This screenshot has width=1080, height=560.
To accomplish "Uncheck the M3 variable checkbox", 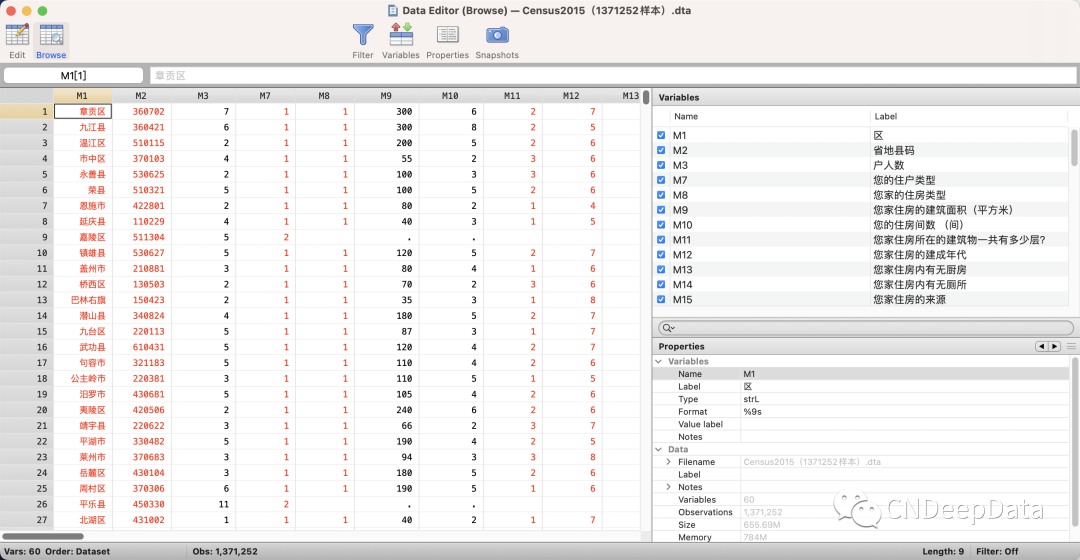I will point(661,165).
